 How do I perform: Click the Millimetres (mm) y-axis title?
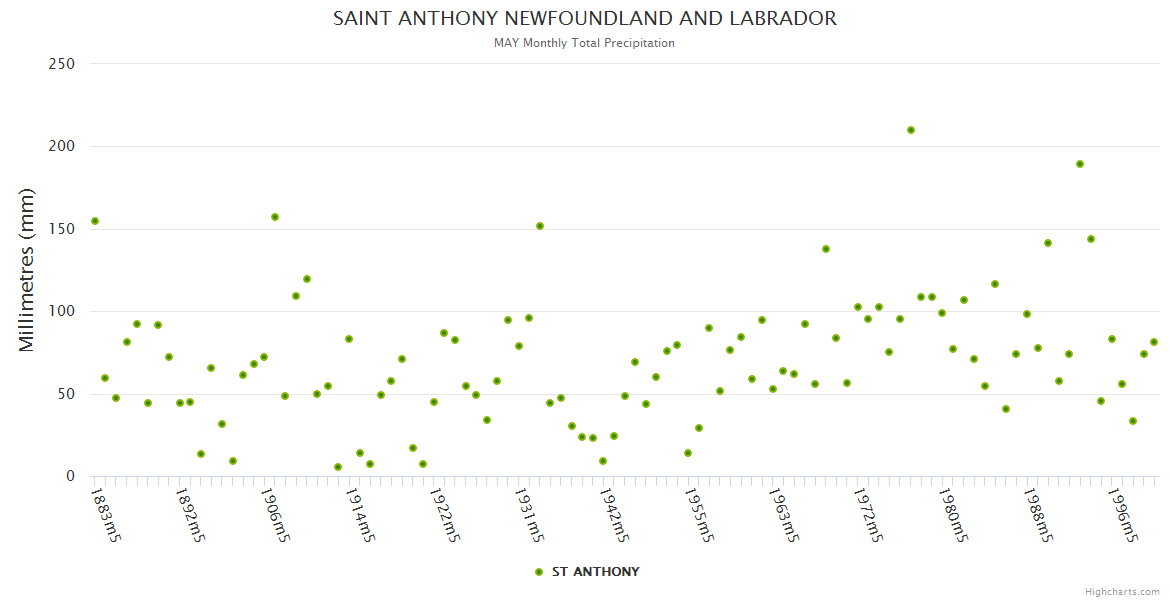click(27, 270)
